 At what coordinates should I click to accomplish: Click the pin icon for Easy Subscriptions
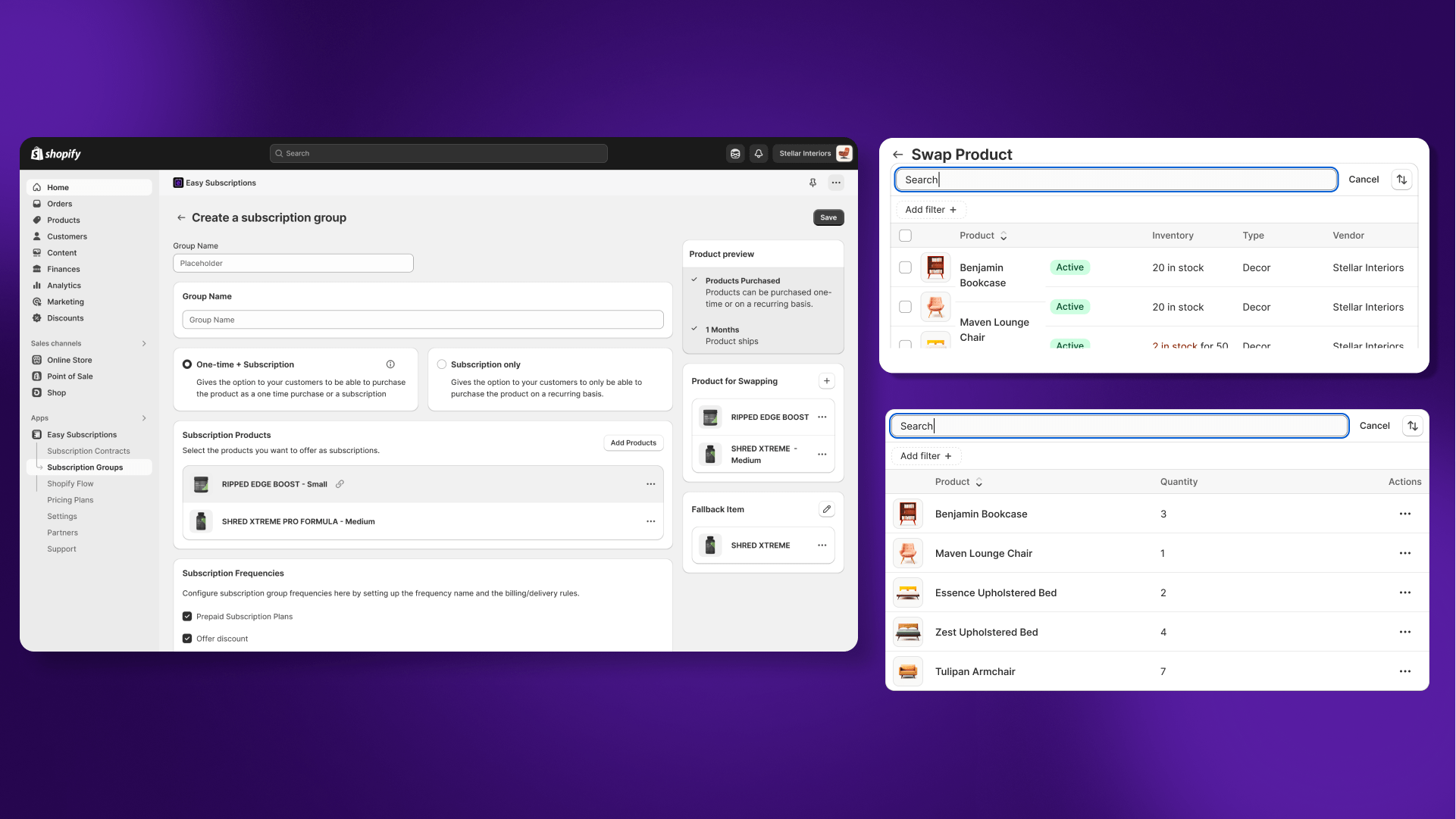coord(813,183)
